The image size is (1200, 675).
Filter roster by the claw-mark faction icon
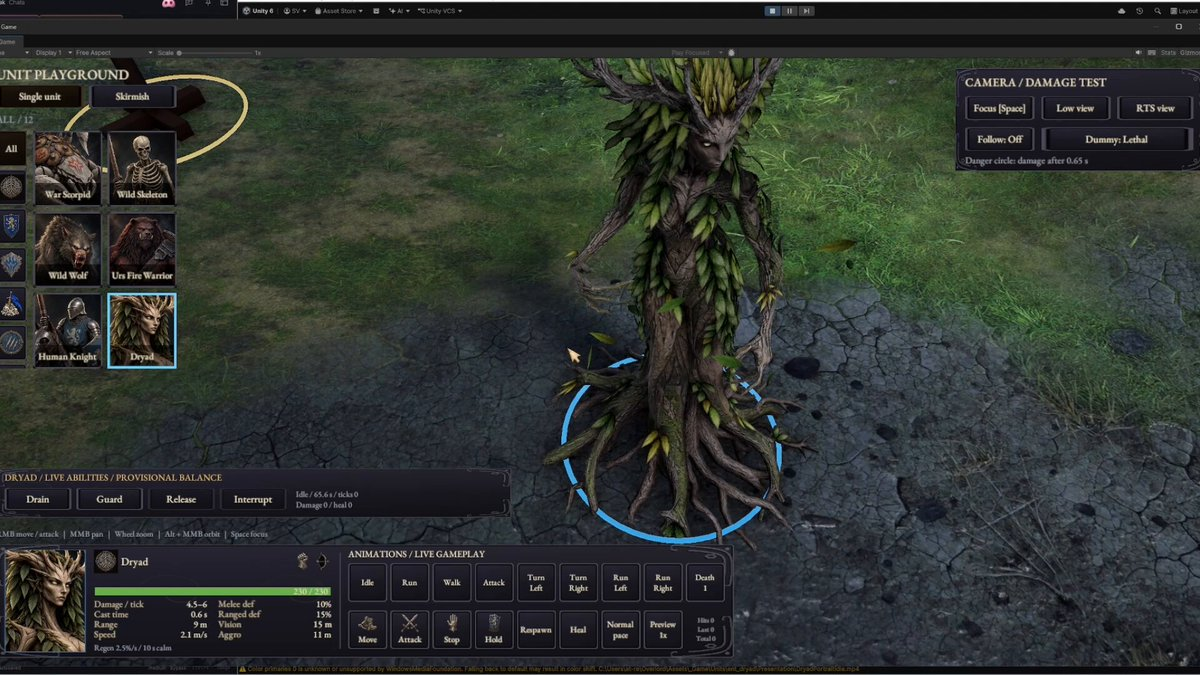point(11,342)
